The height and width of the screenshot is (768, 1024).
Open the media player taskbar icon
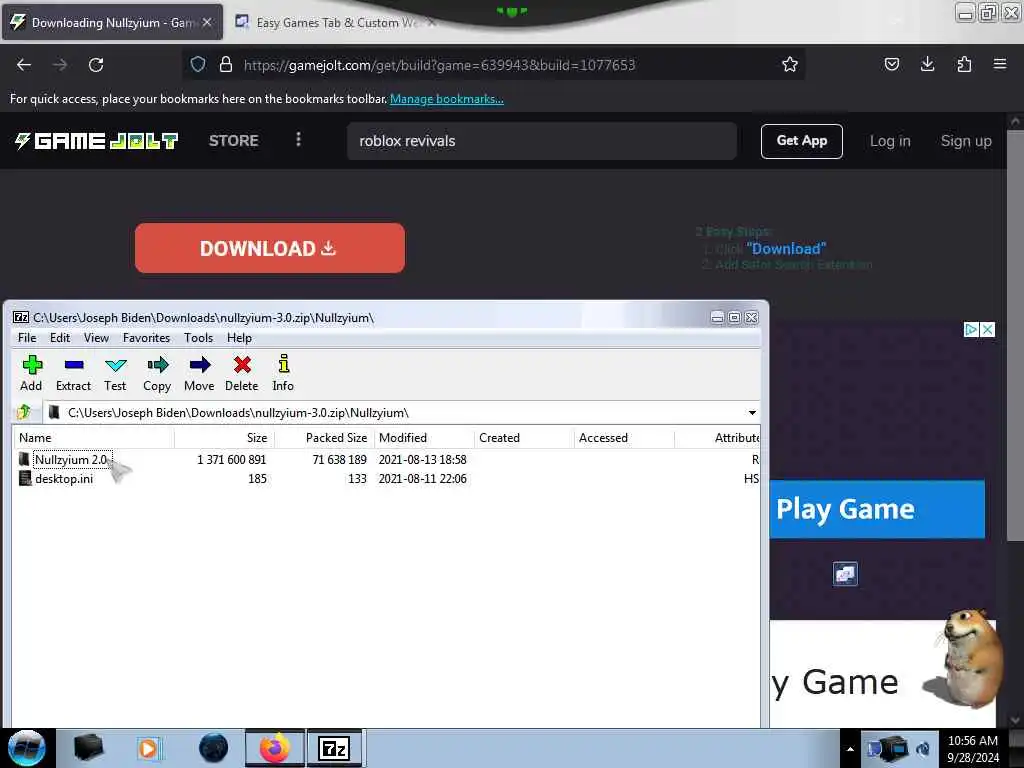[x=148, y=748]
